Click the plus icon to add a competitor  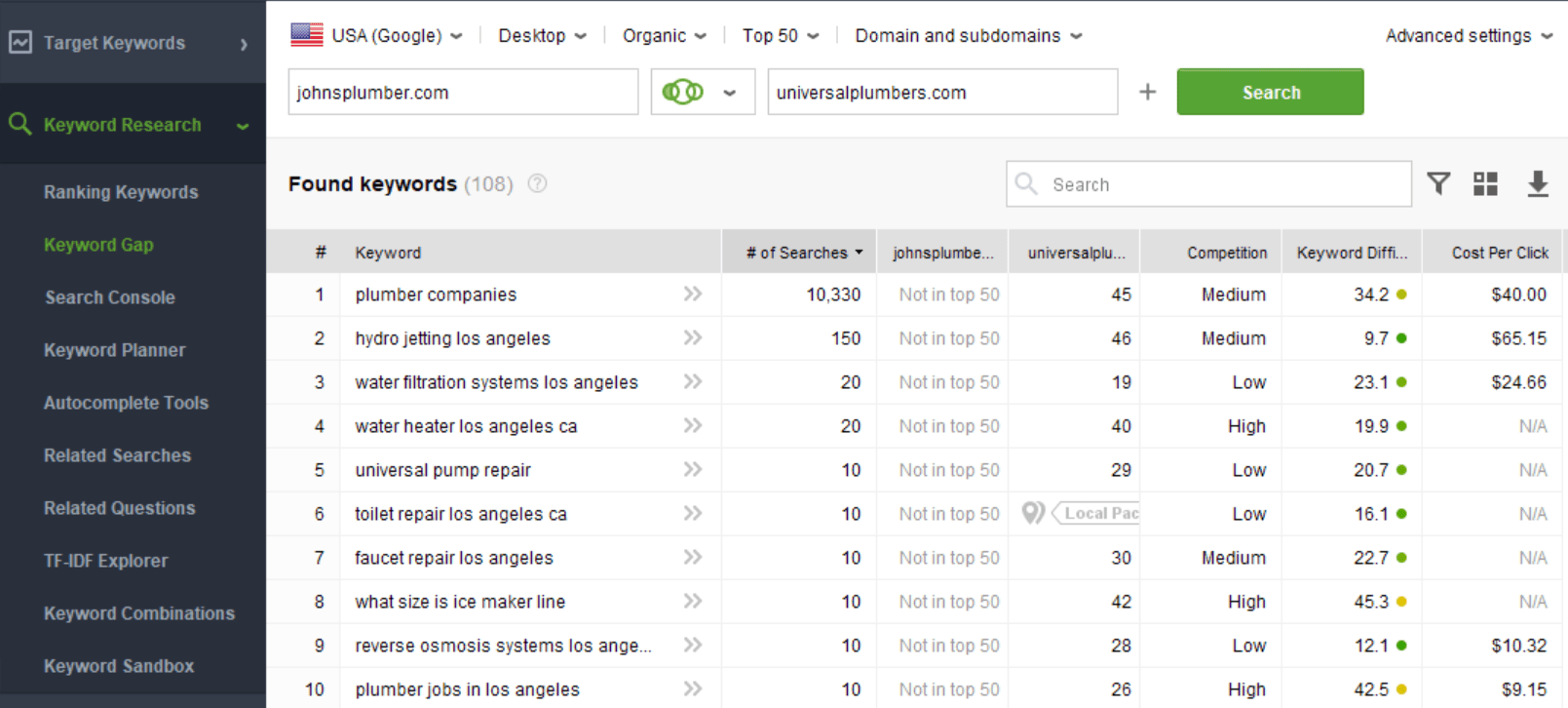pos(1148,92)
